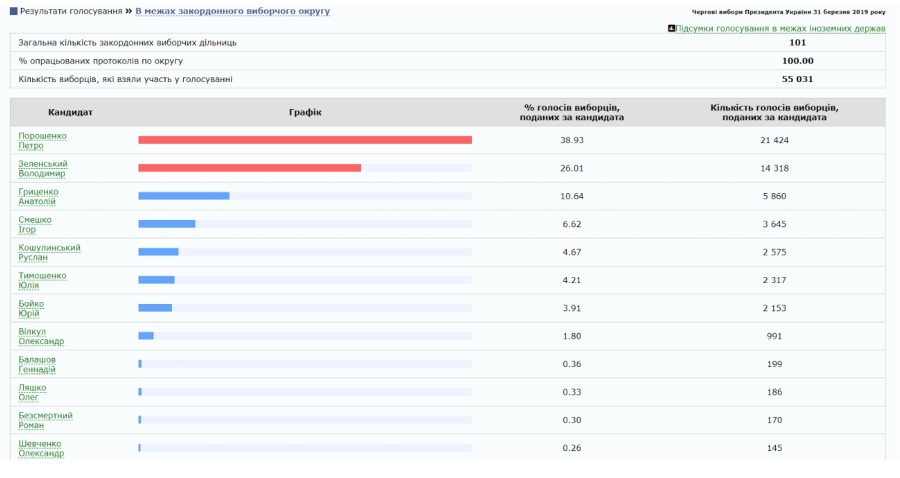Select Безсмертний Роман candidate link
Image resolution: width=900 pixels, height=478 pixels.
(x=45, y=420)
